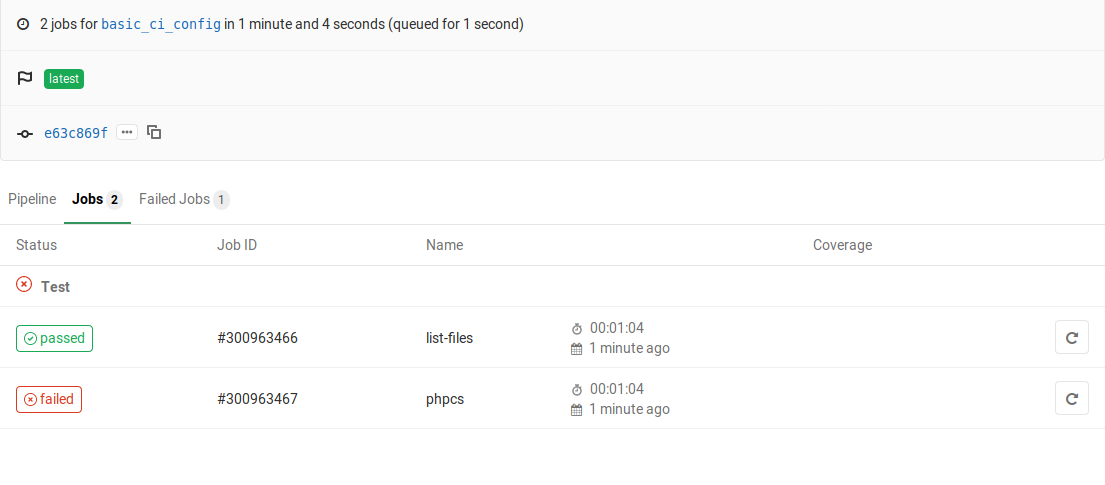The image size is (1105, 485).
Task: Click the pipeline duration clock icon
Action: click(x=23, y=24)
